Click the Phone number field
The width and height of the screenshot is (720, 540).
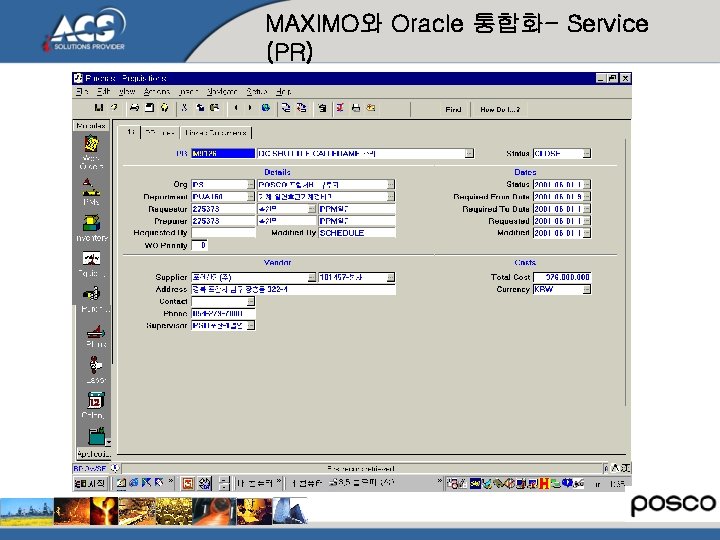223,314
